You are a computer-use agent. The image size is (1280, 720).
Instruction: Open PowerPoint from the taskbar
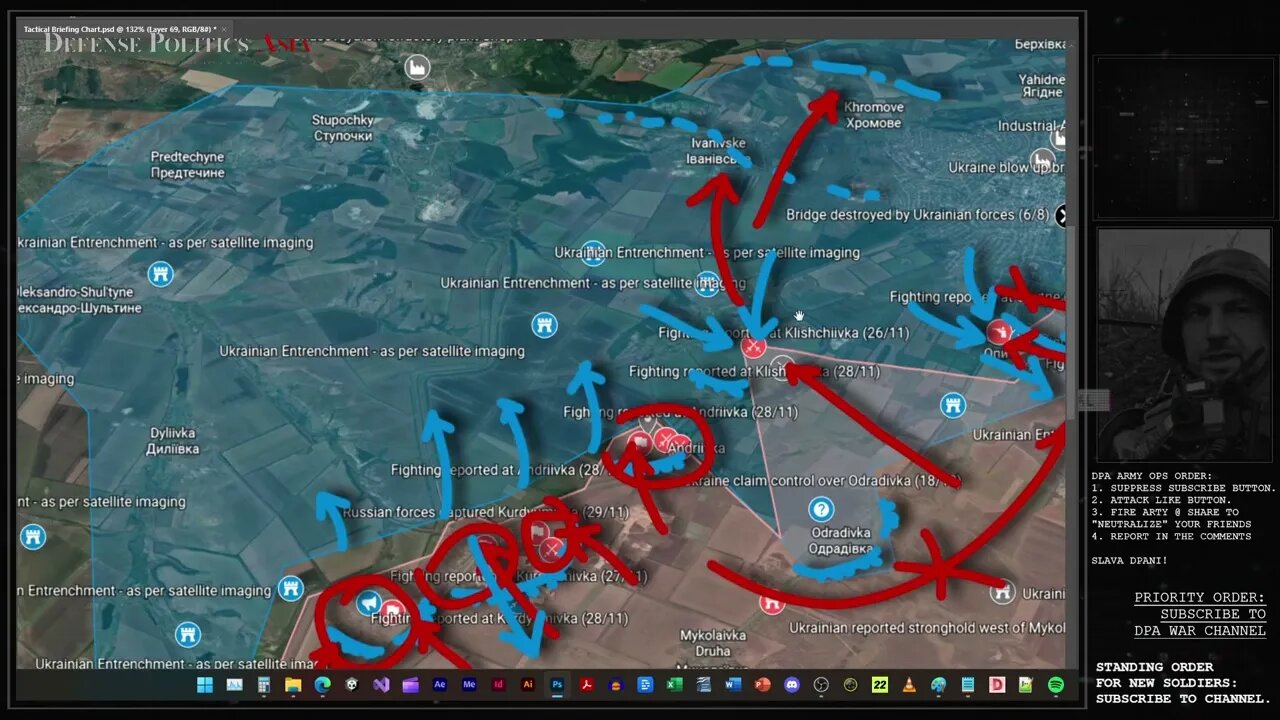click(x=763, y=685)
